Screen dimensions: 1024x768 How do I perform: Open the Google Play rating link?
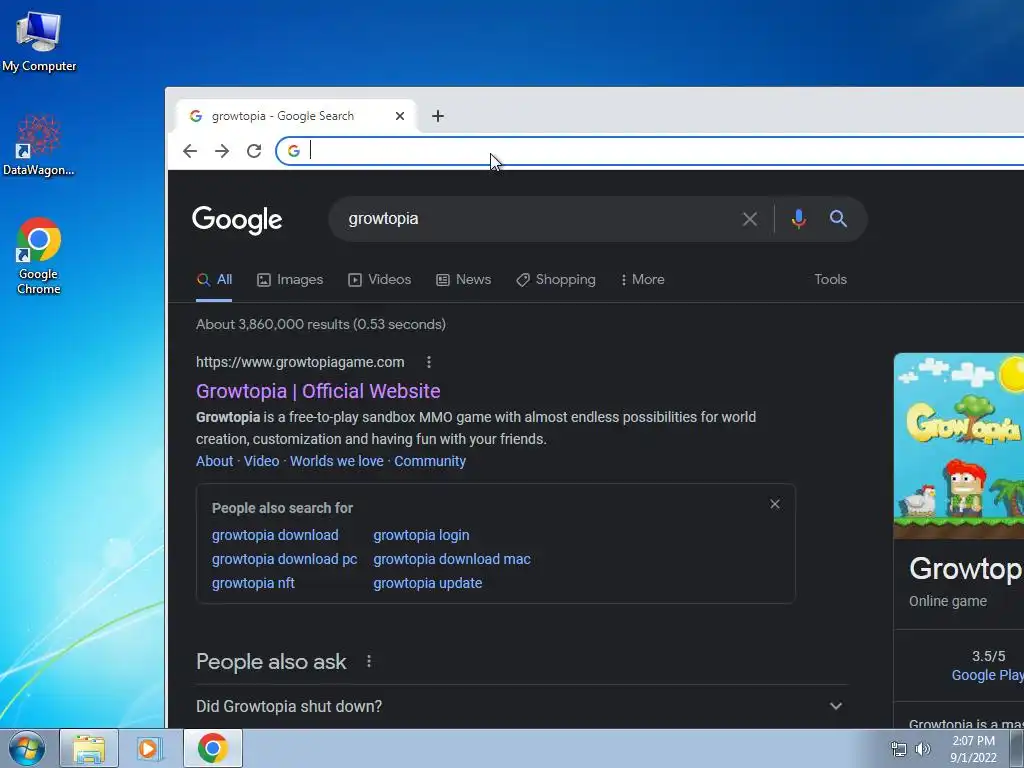click(987, 675)
